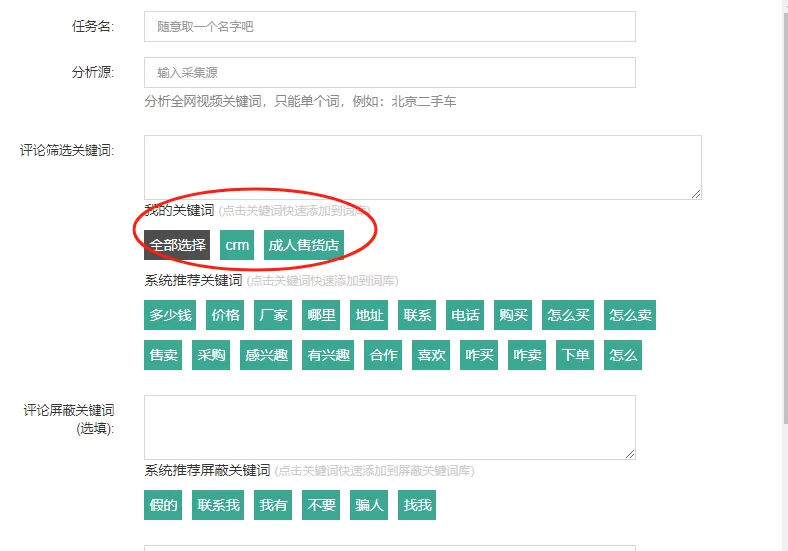
Task: Select the 骗人 blocked keyword tag
Action: [369, 505]
